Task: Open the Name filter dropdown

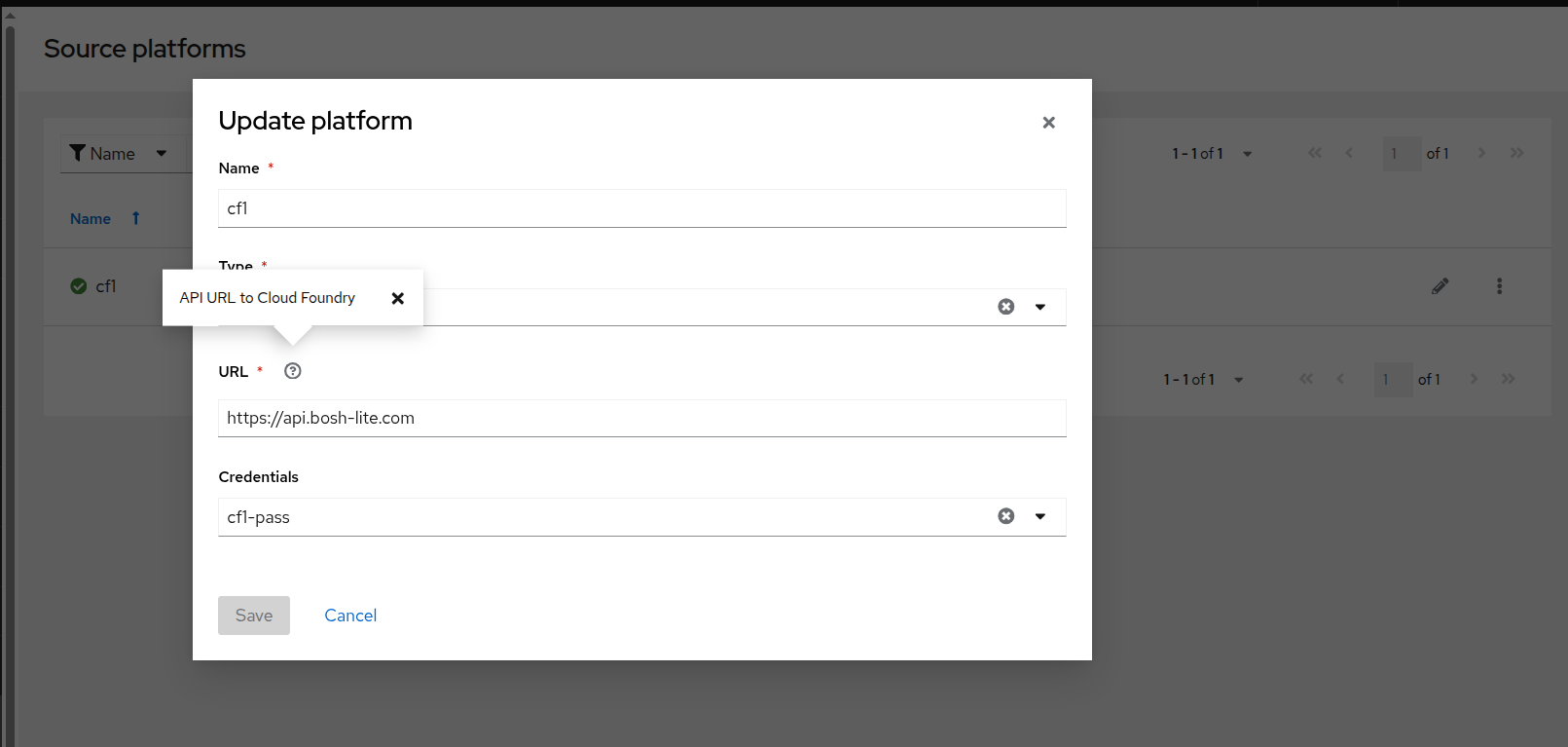Action: point(161,154)
